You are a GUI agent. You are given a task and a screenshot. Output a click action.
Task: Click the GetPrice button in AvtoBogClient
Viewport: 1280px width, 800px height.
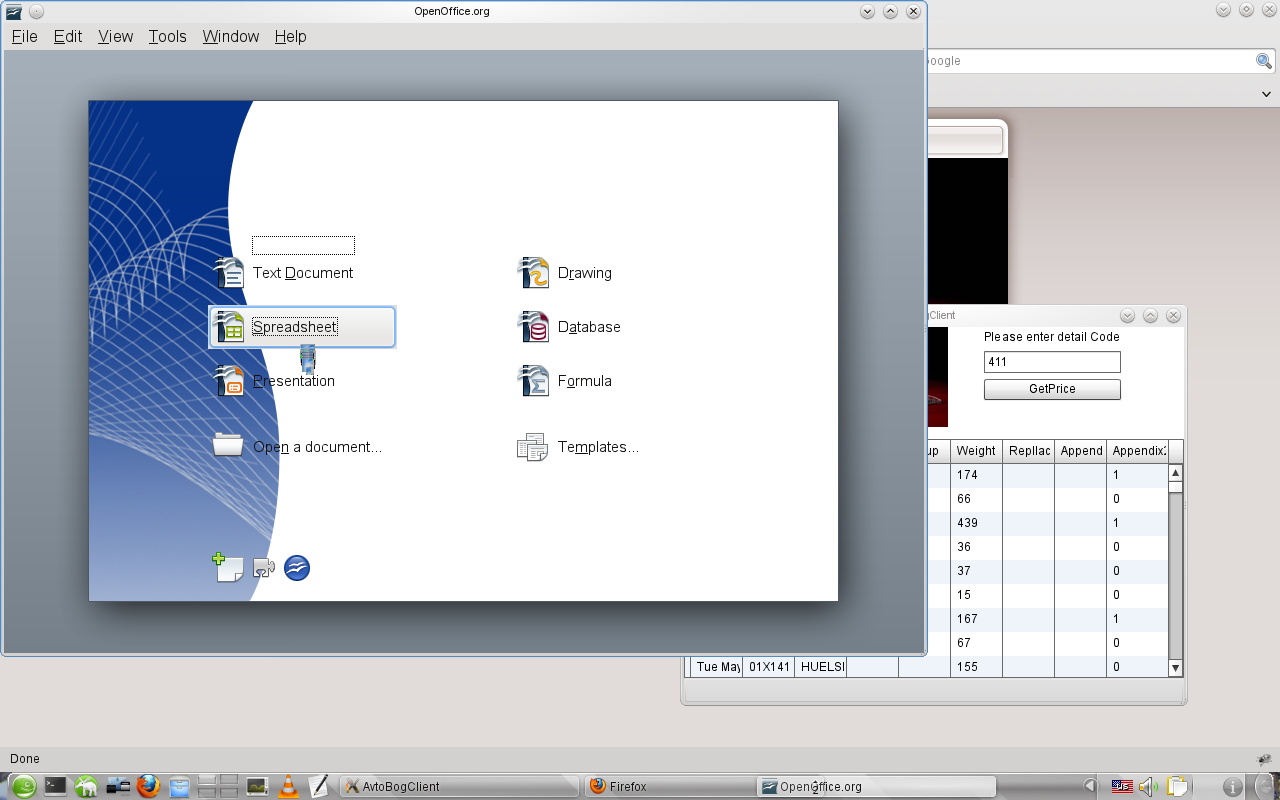[x=1052, y=389]
